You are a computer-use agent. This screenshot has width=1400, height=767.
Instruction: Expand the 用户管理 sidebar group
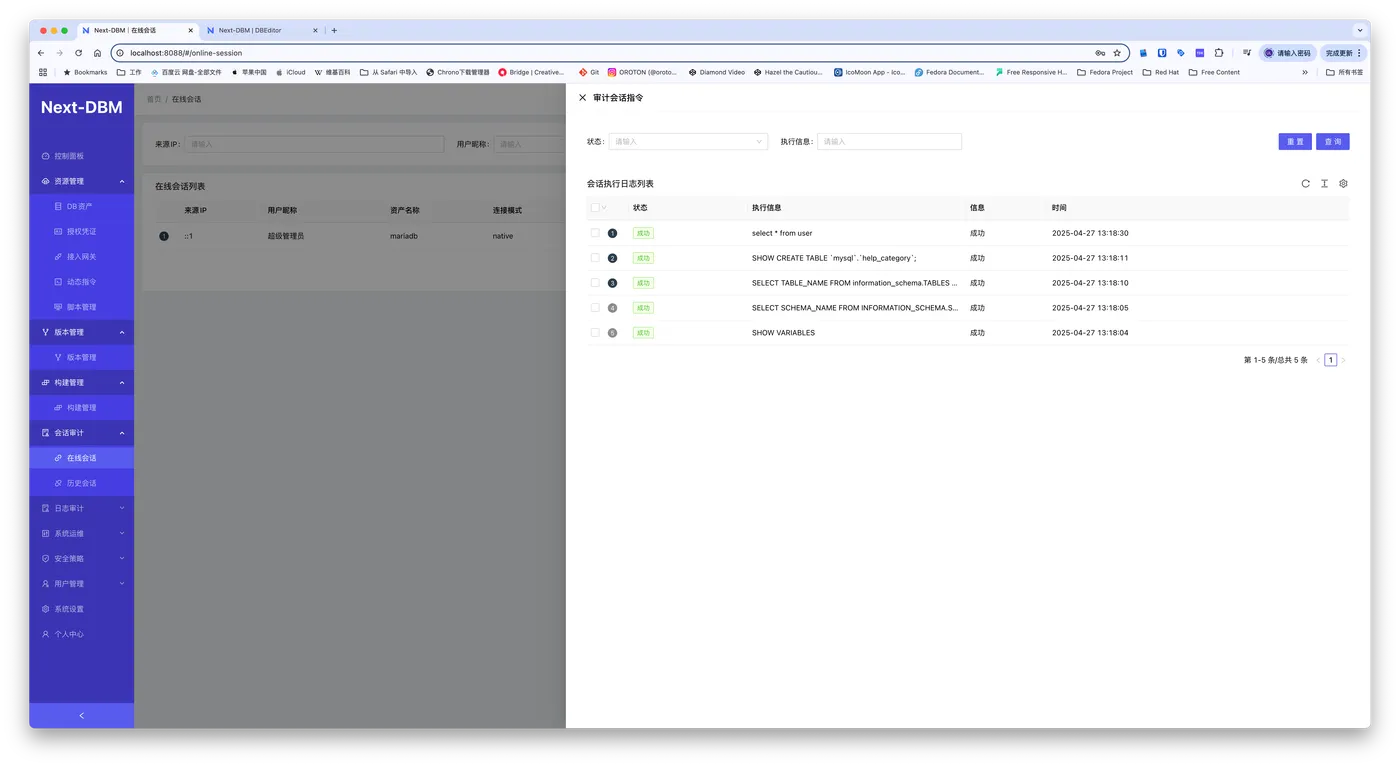click(x=82, y=584)
